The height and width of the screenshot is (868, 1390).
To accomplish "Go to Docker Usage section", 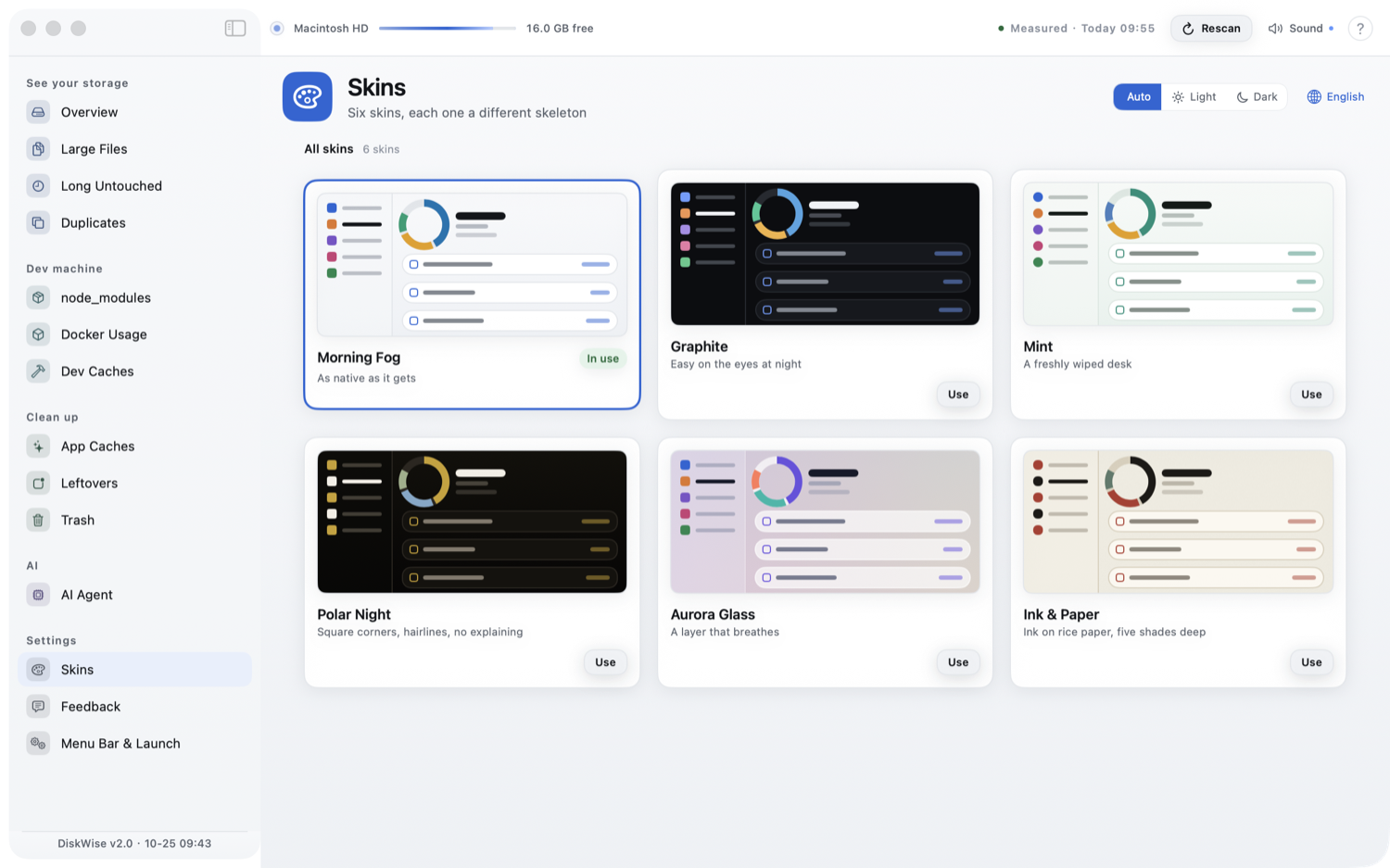I will pos(134,334).
